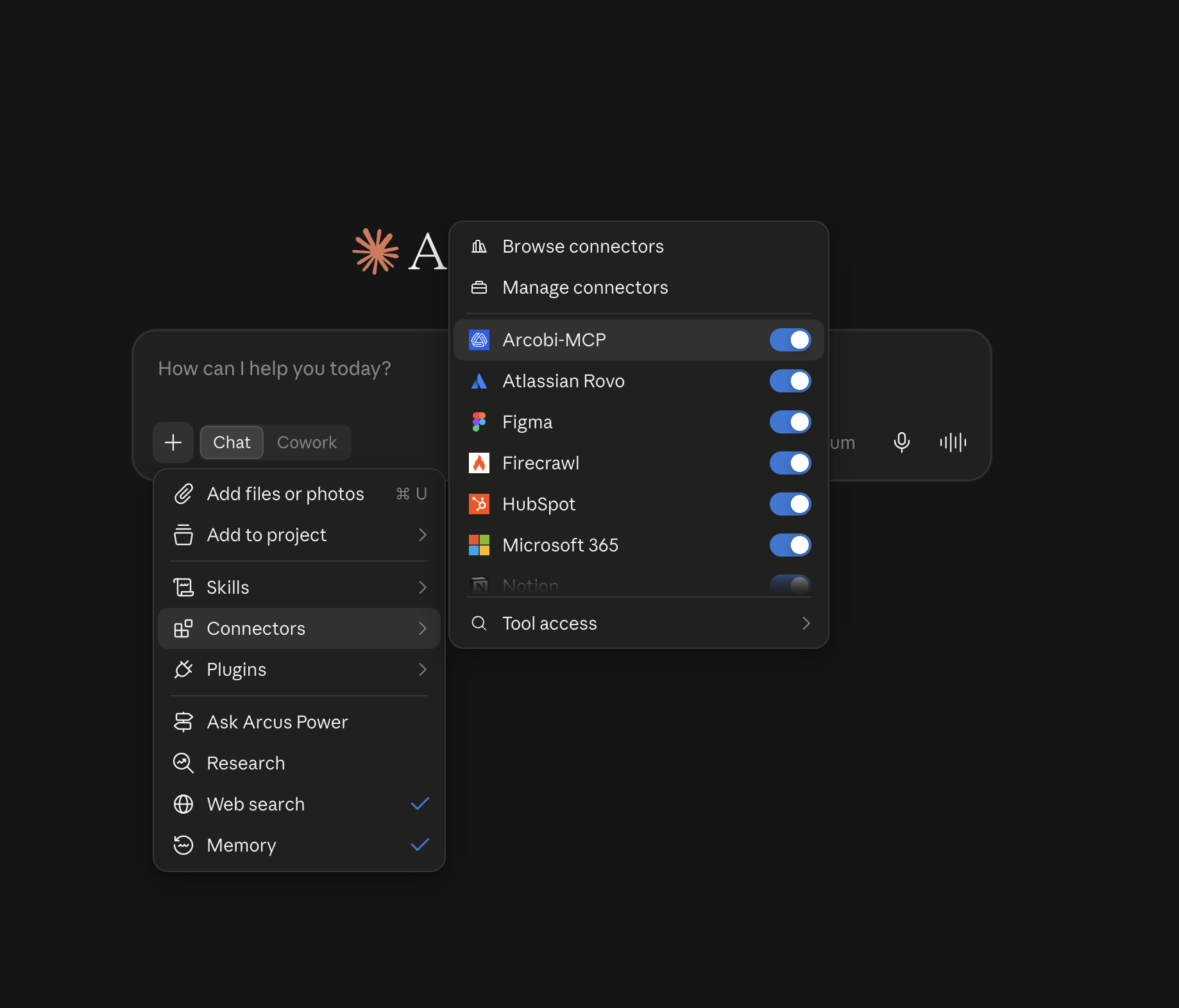The height and width of the screenshot is (1008, 1179).
Task: Toggle the Firecrawl connector off
Action: coord(790,463)
